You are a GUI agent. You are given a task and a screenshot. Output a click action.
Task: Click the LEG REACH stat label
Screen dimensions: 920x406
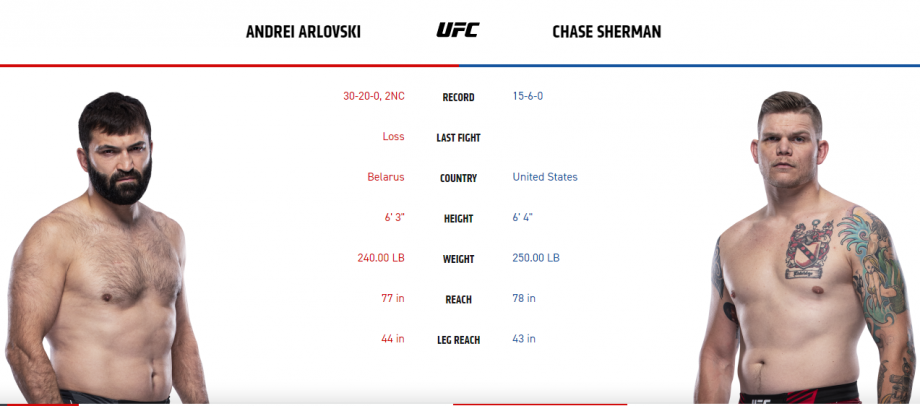(458, 340)
